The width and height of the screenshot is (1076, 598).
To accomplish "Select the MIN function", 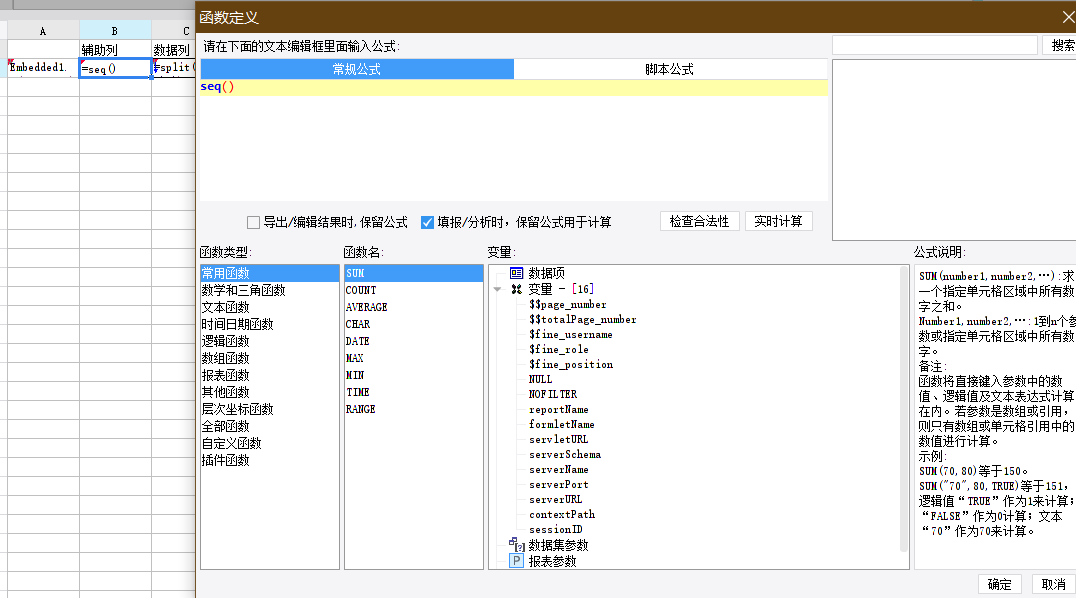I will tap(414, 376).
